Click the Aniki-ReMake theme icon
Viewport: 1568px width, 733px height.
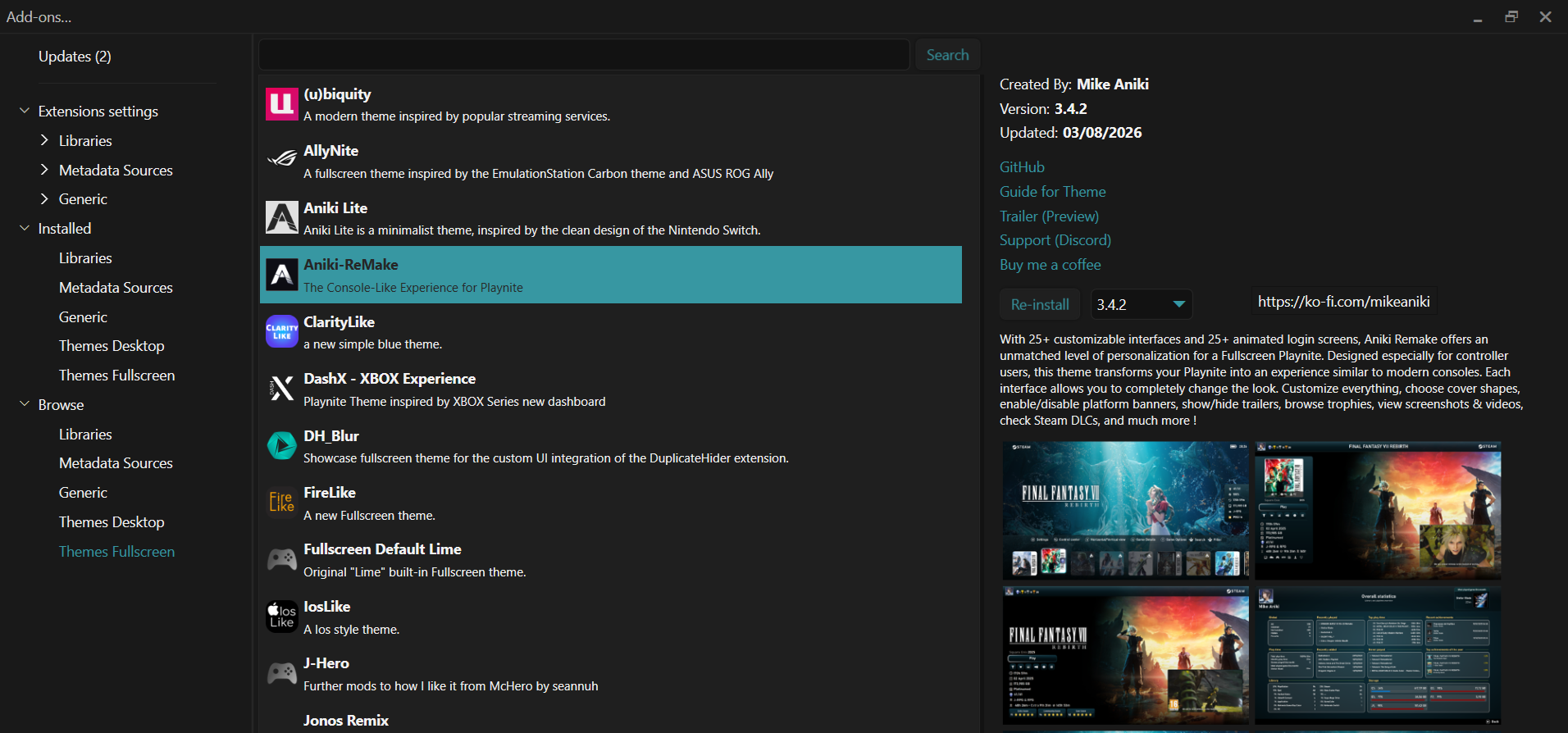[x=281, y=275]
